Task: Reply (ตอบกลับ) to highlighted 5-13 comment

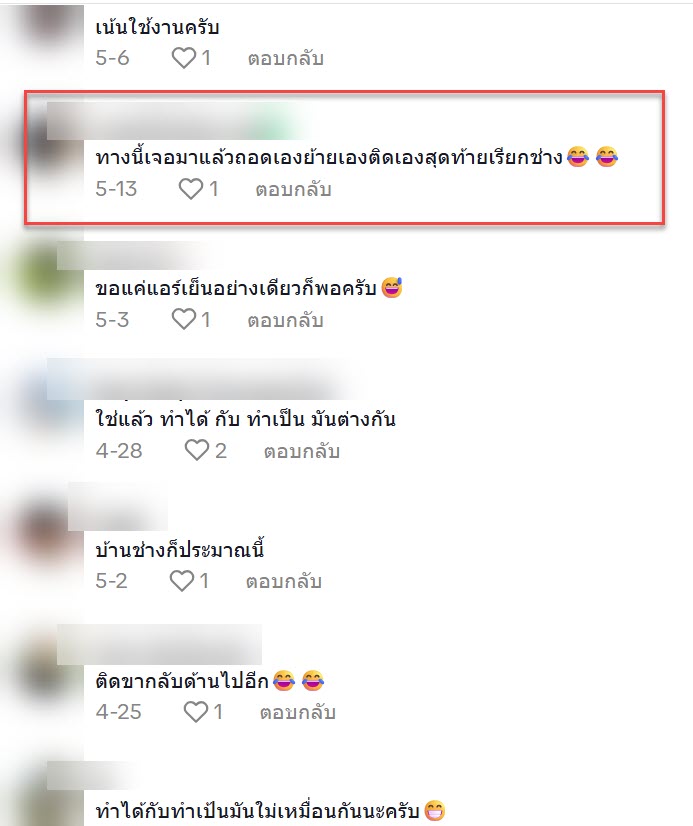Action: [x=293, y=189]
